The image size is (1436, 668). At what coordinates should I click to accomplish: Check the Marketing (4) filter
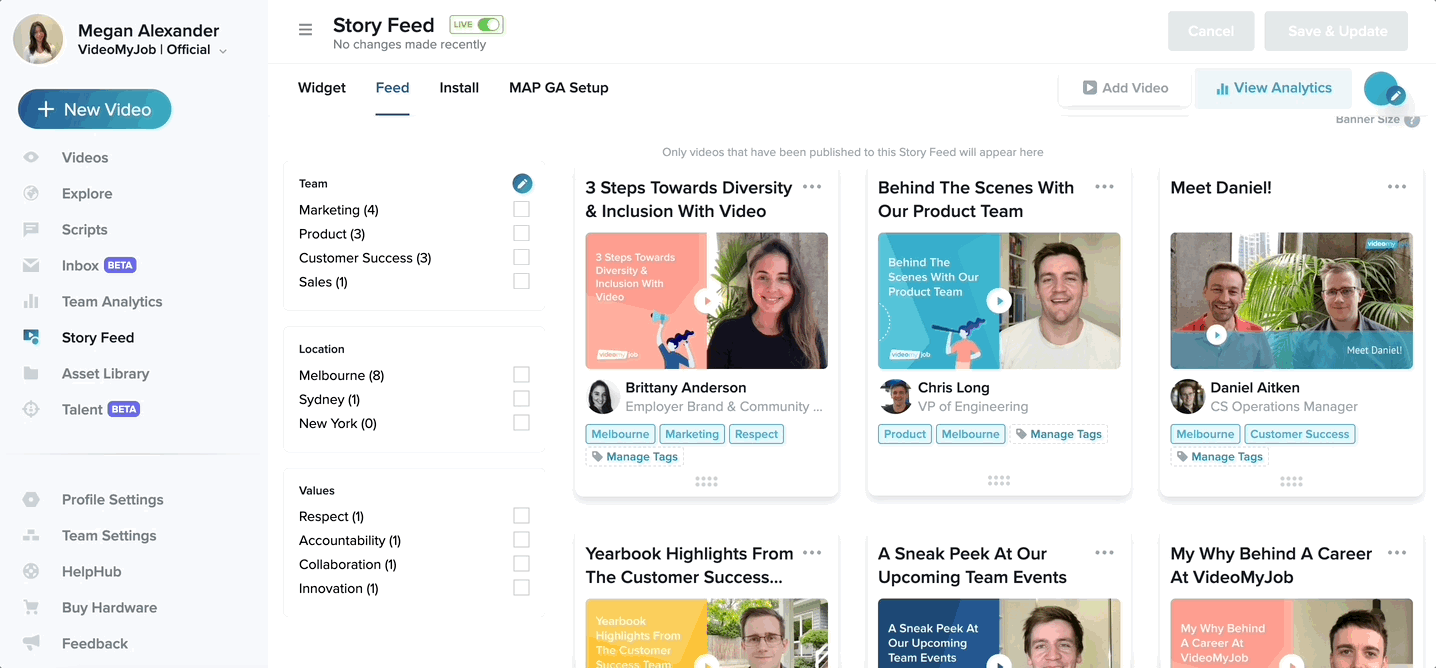(x=521, y=209)
